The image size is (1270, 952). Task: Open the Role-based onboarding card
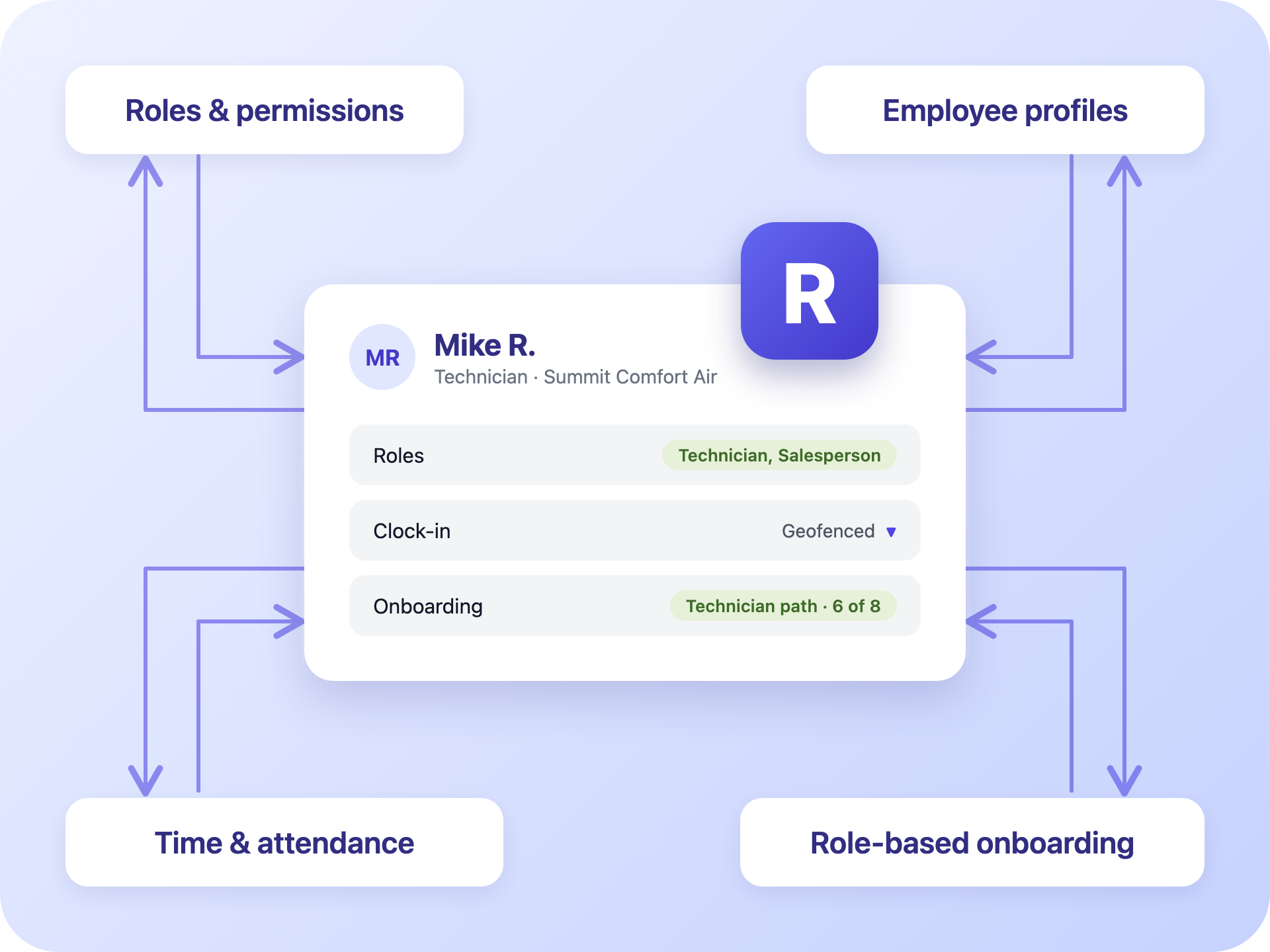point(972,842)
